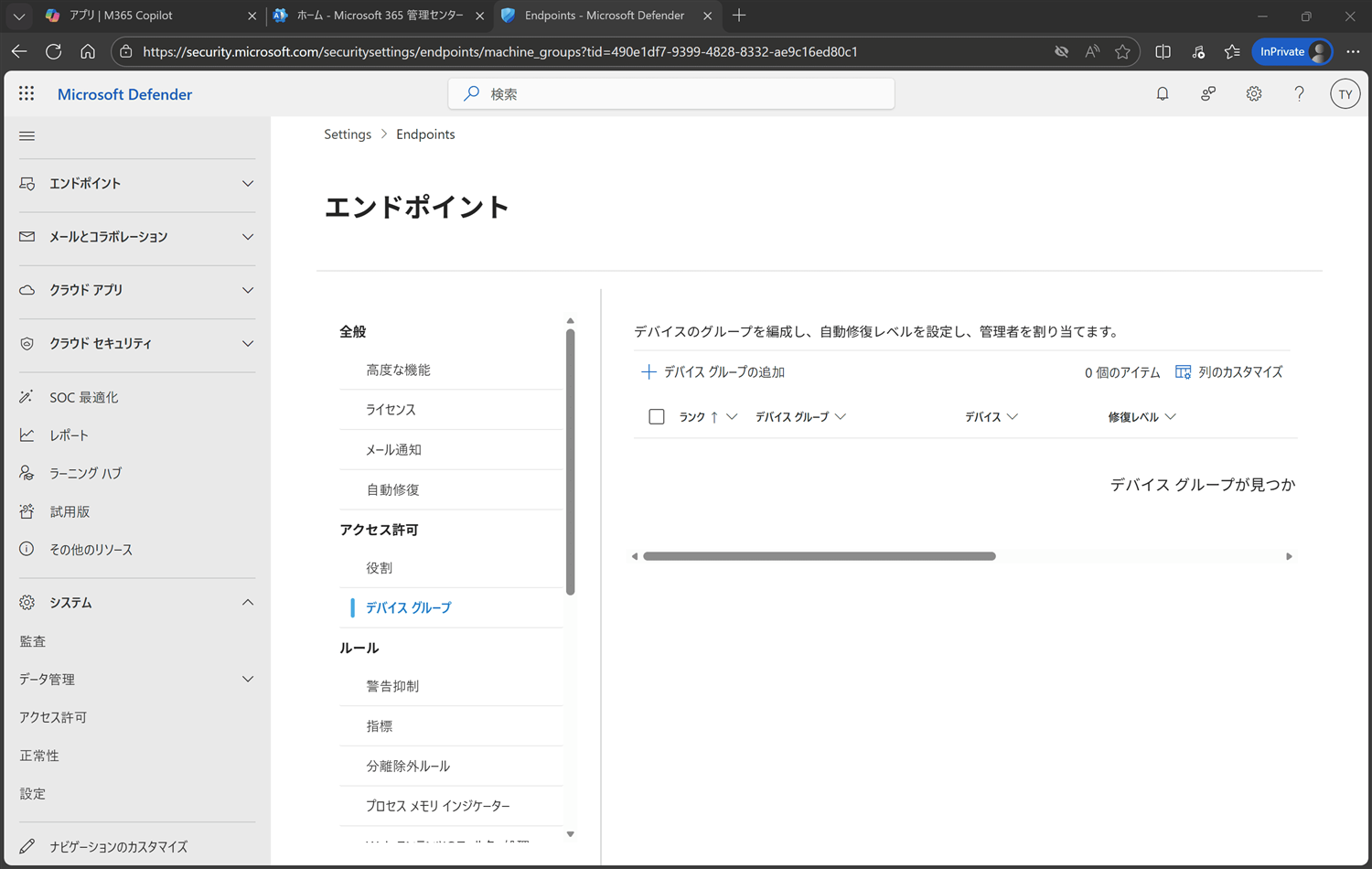1372x869 pixels.
Task: Go to browser home page
Action: click(88, 51)
